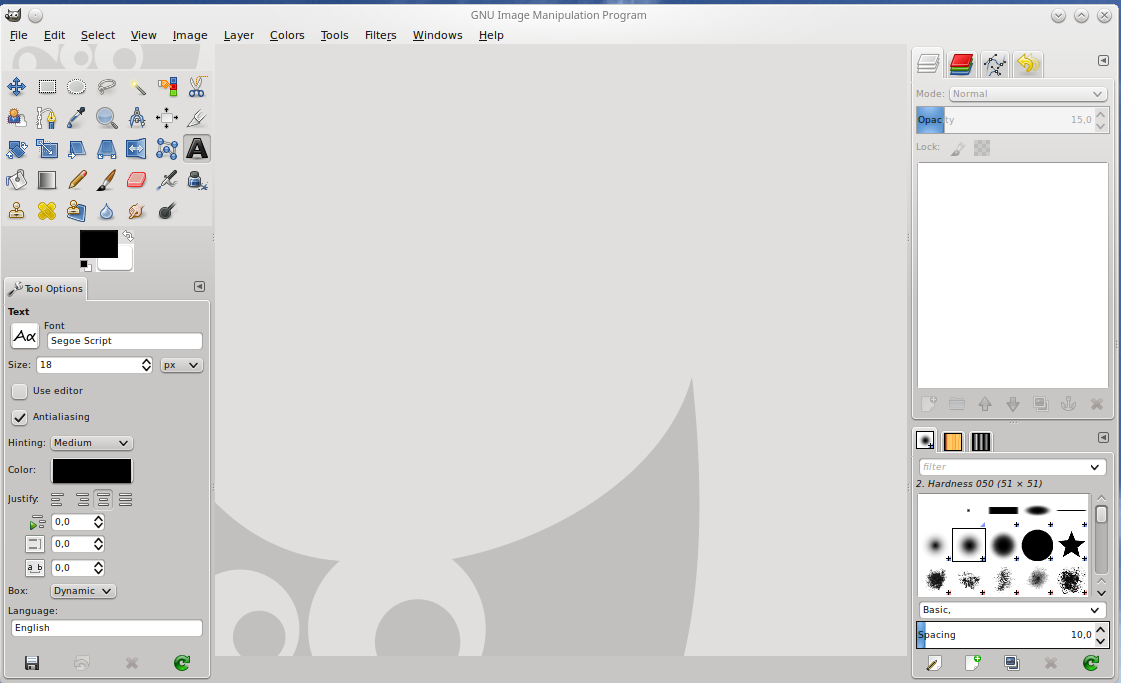
Task: Open the px size unit dropdown
Action: click(x=182, y=365)
